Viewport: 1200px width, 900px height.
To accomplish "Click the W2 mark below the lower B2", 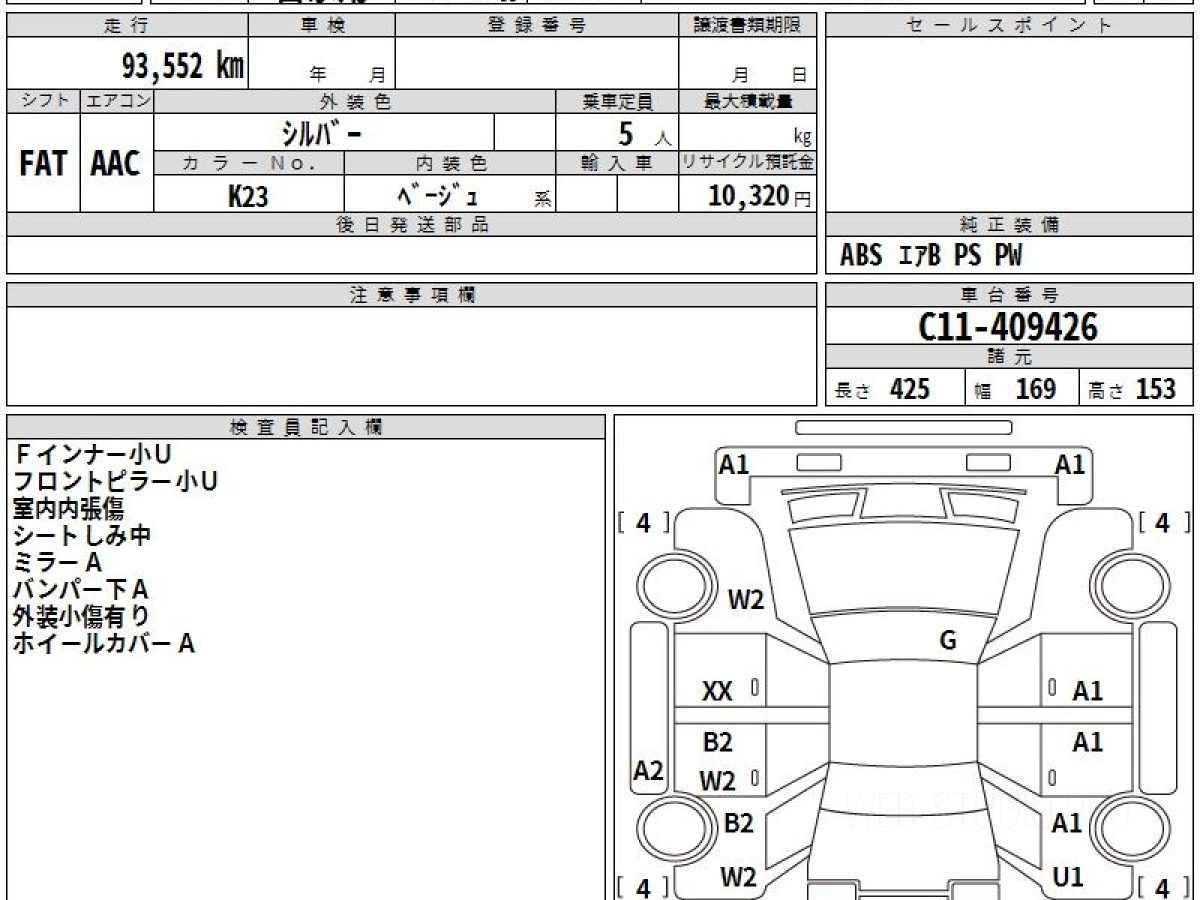I will 738,877.
